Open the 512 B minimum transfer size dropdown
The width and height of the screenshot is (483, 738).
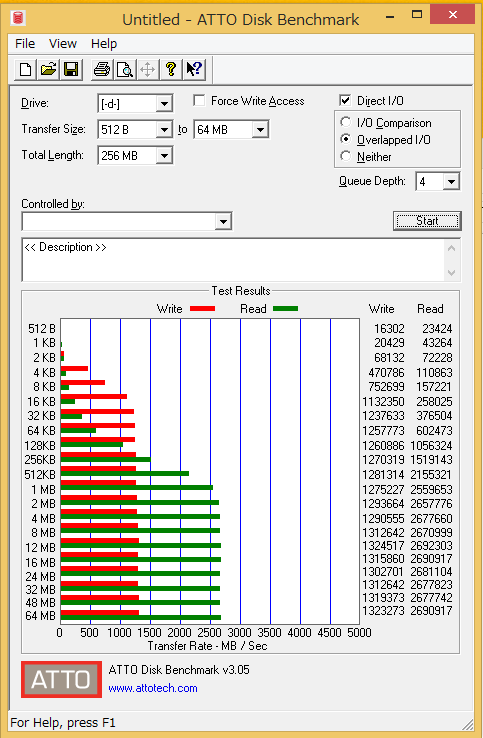click(x=164, y=129)
